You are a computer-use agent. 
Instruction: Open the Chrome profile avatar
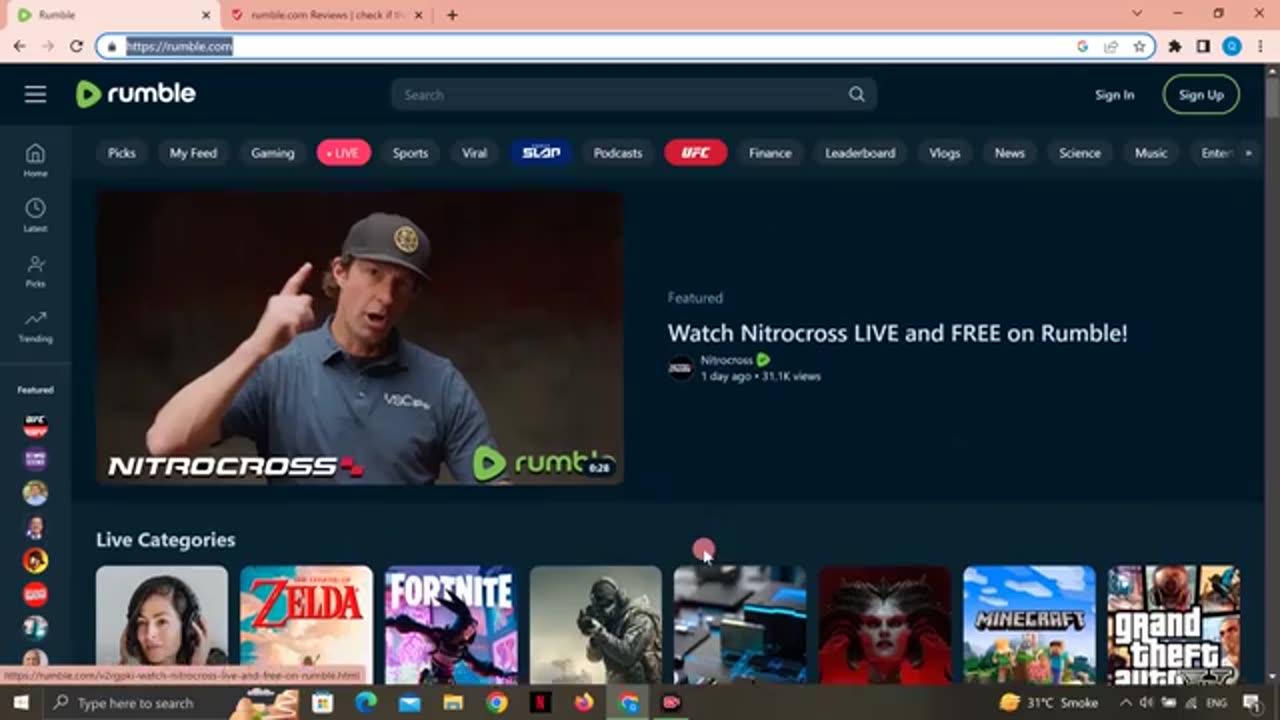click(1232, 46)
